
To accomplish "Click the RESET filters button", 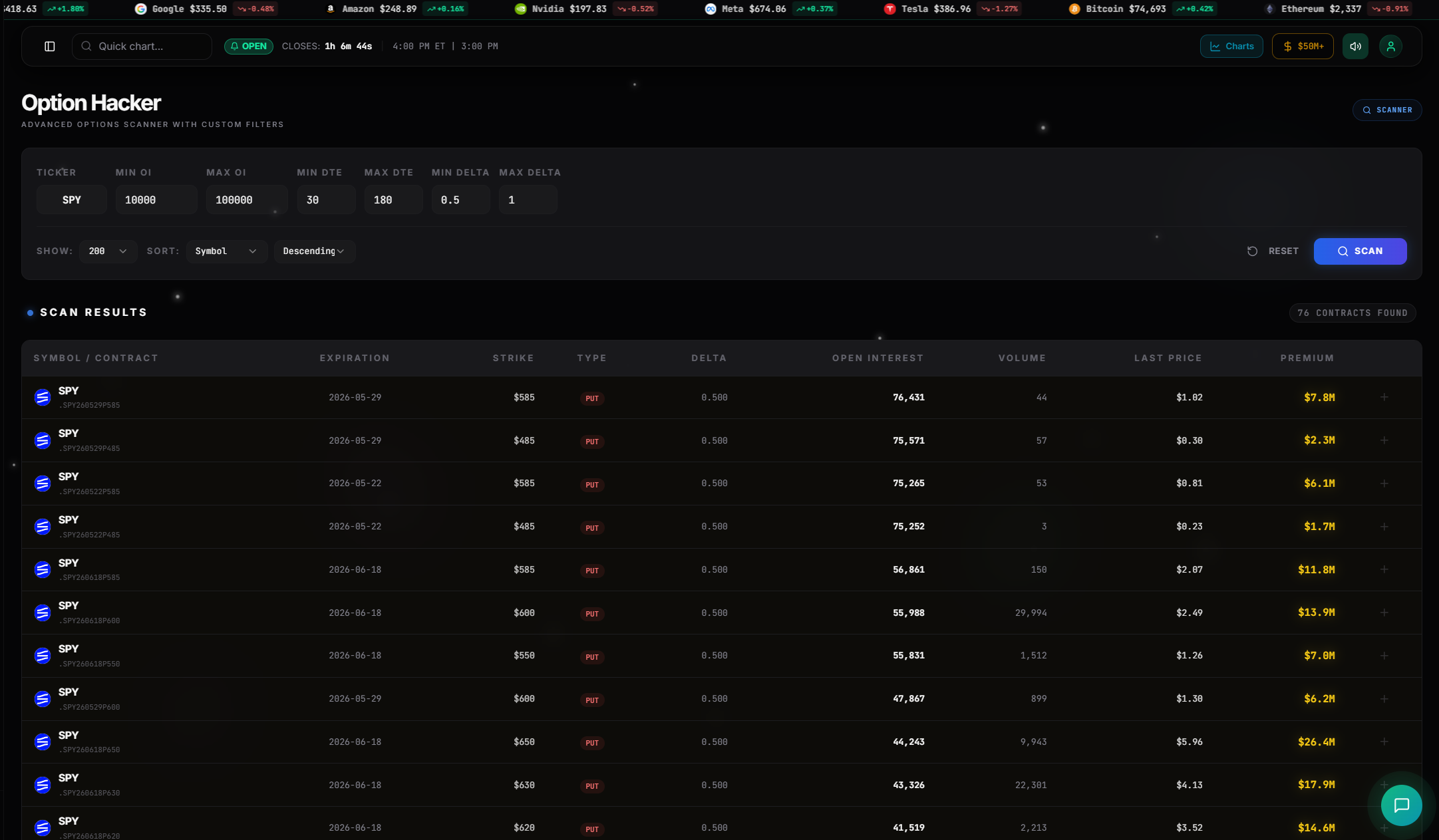I will click(1273, 251).
